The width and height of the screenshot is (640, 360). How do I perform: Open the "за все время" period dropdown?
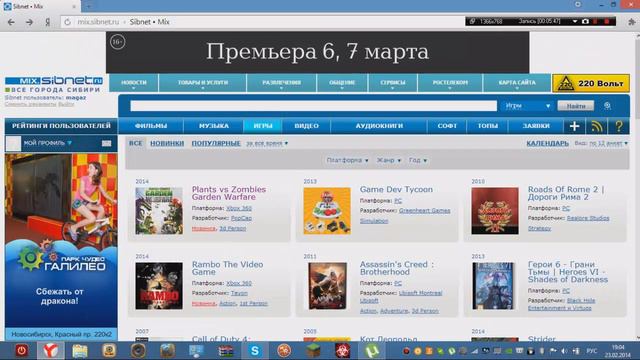pos(267,143)
